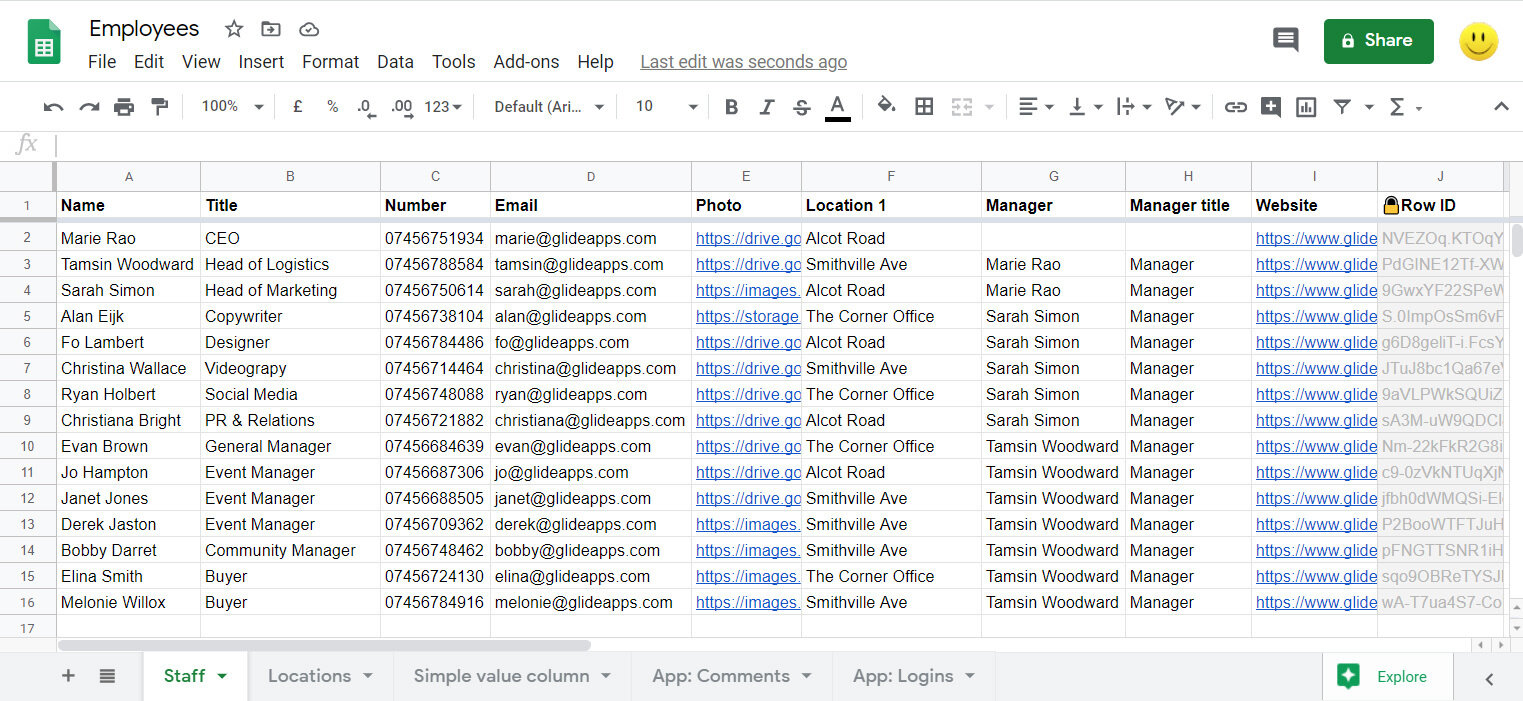Click the green Share button
The height and width of the screenshot is (701, 1523).
1378,41
